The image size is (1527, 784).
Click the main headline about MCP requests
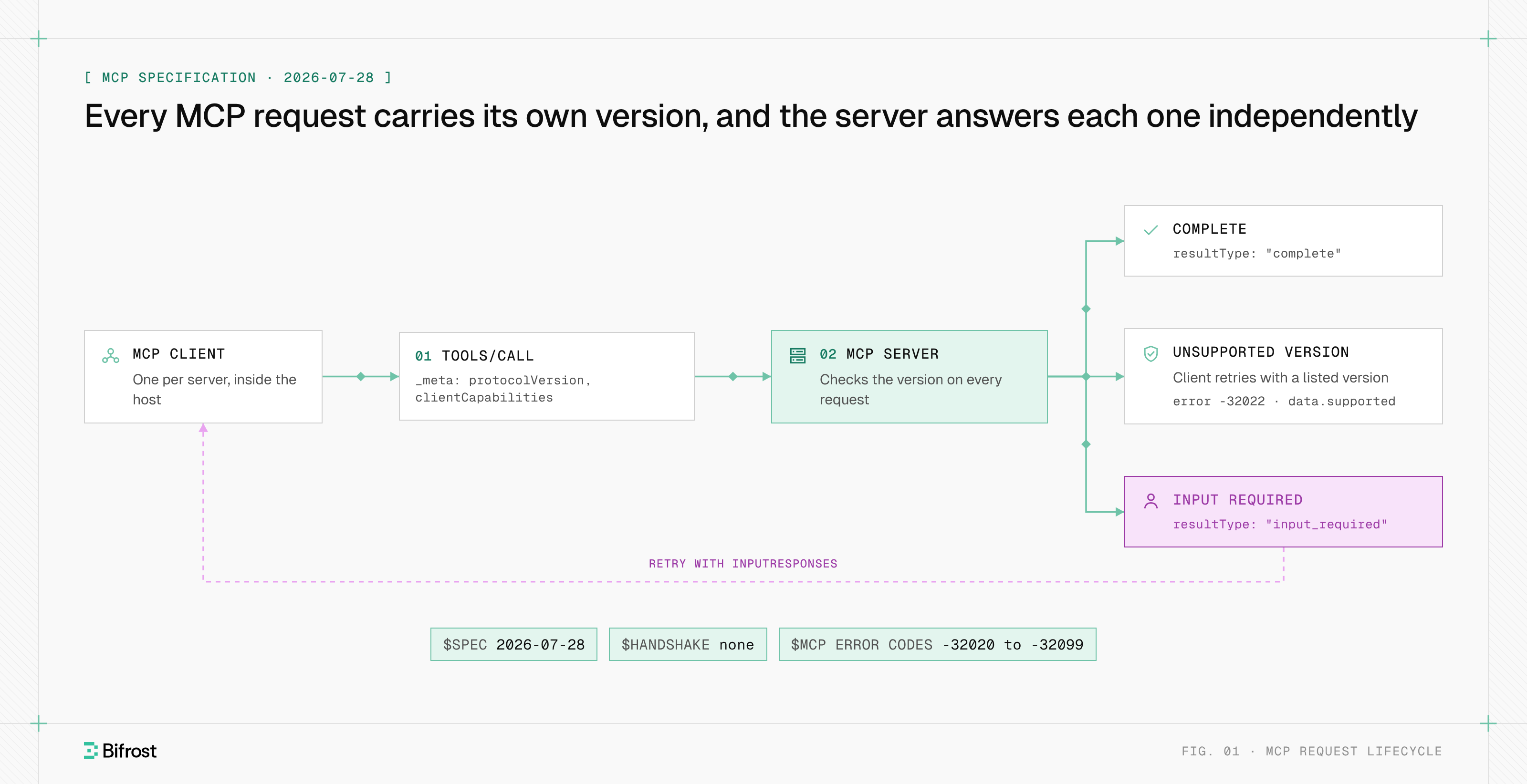coord(751,115)
